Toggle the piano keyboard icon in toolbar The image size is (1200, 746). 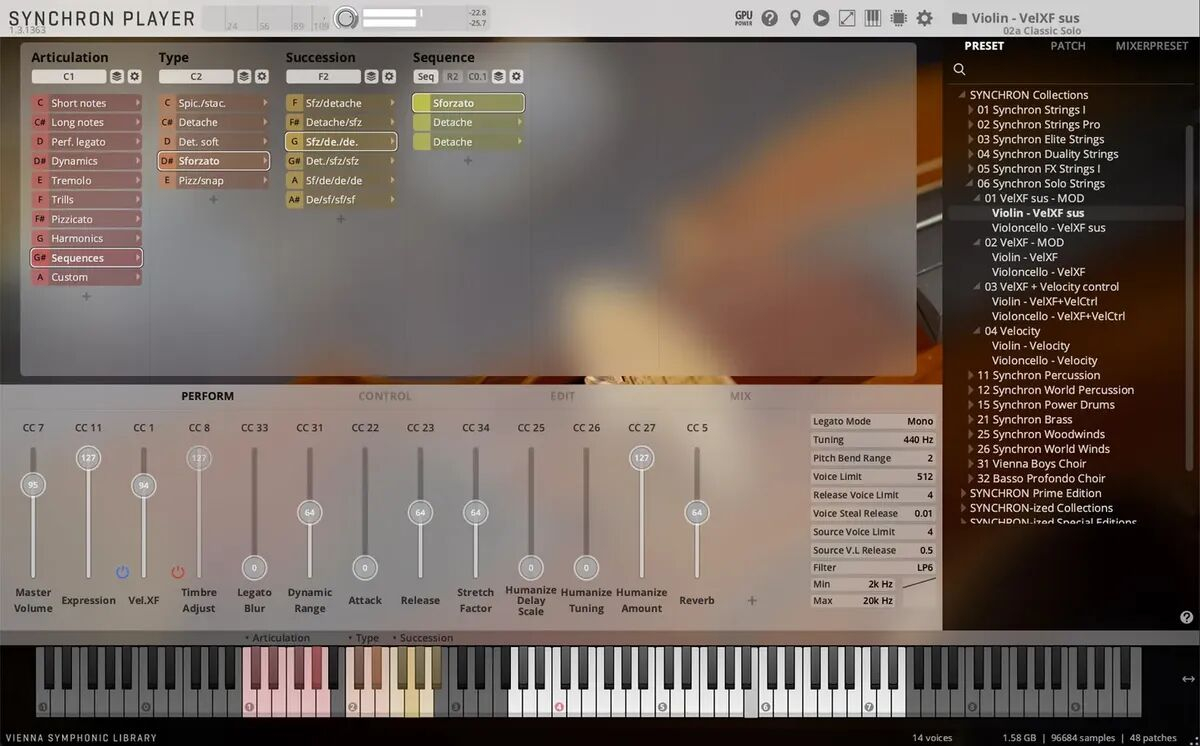pos(873,18)
